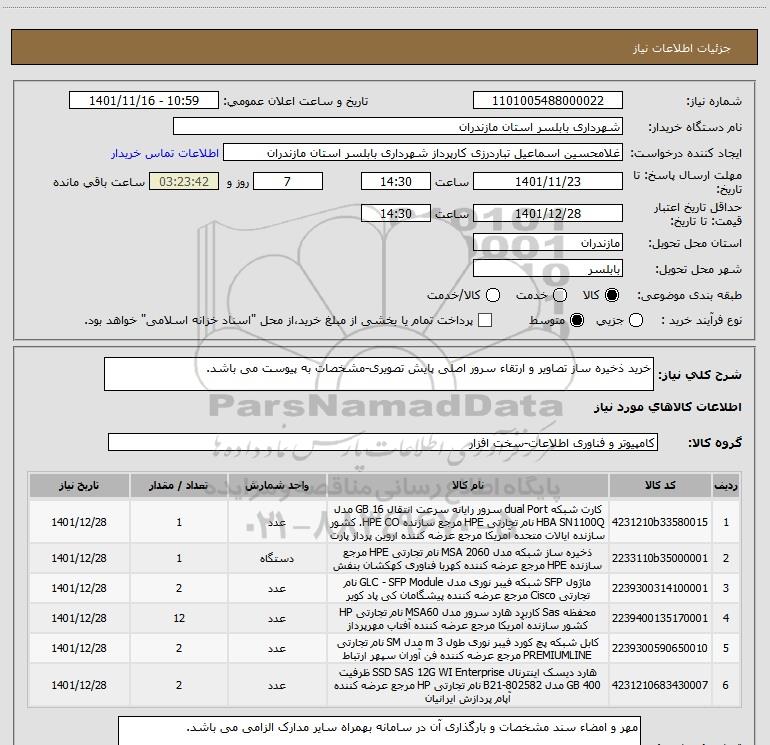This screenshot has width=770, height=745.
Task: Select item code 4231210b33580015
Action: (x=660, y=522)
